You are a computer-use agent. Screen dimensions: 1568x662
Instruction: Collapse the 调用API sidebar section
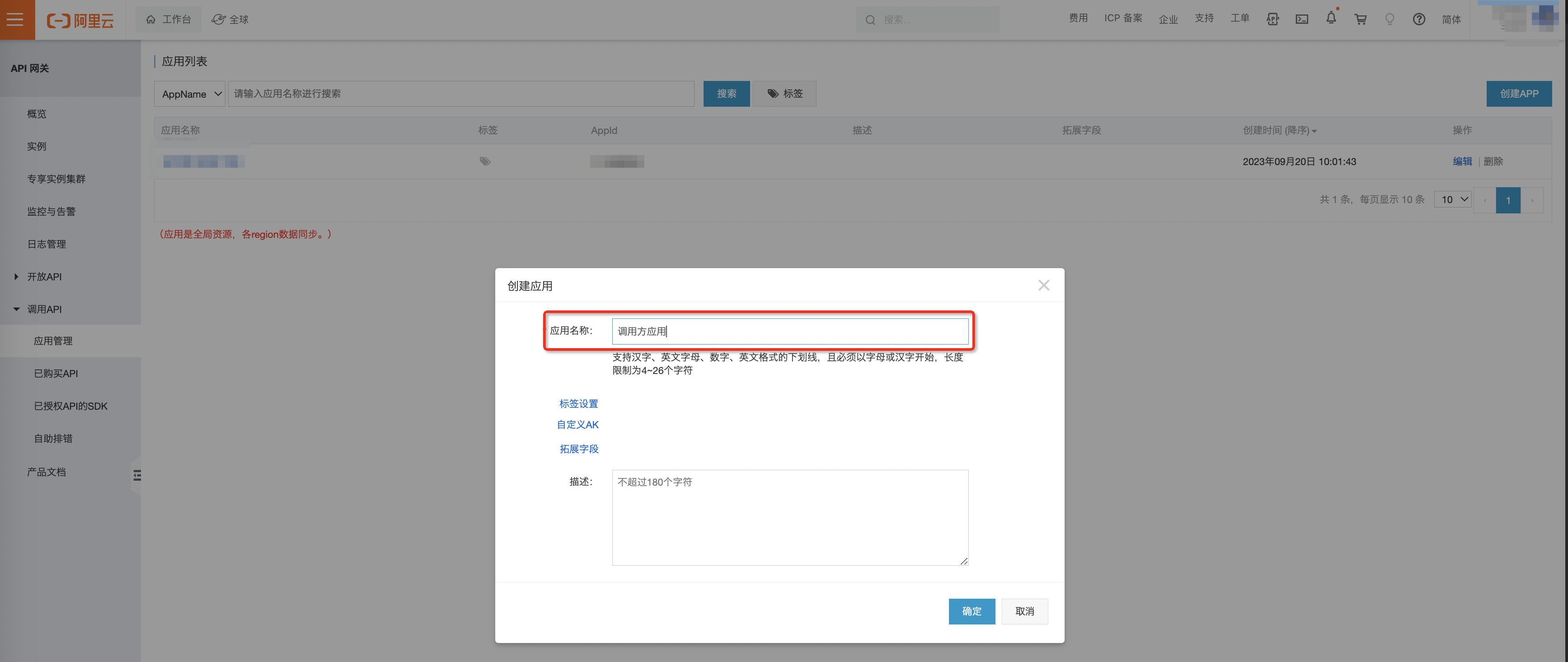[x=44, y=309]
